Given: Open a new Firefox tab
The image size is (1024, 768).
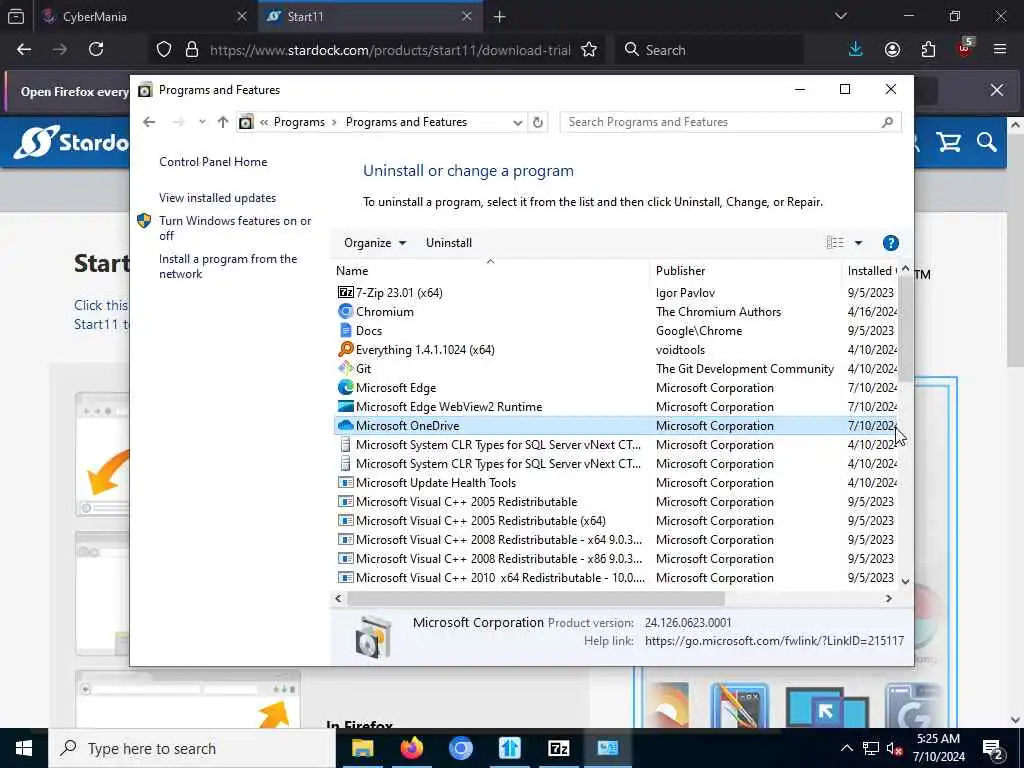Looking at the screenshot, I should pos(500,17).
